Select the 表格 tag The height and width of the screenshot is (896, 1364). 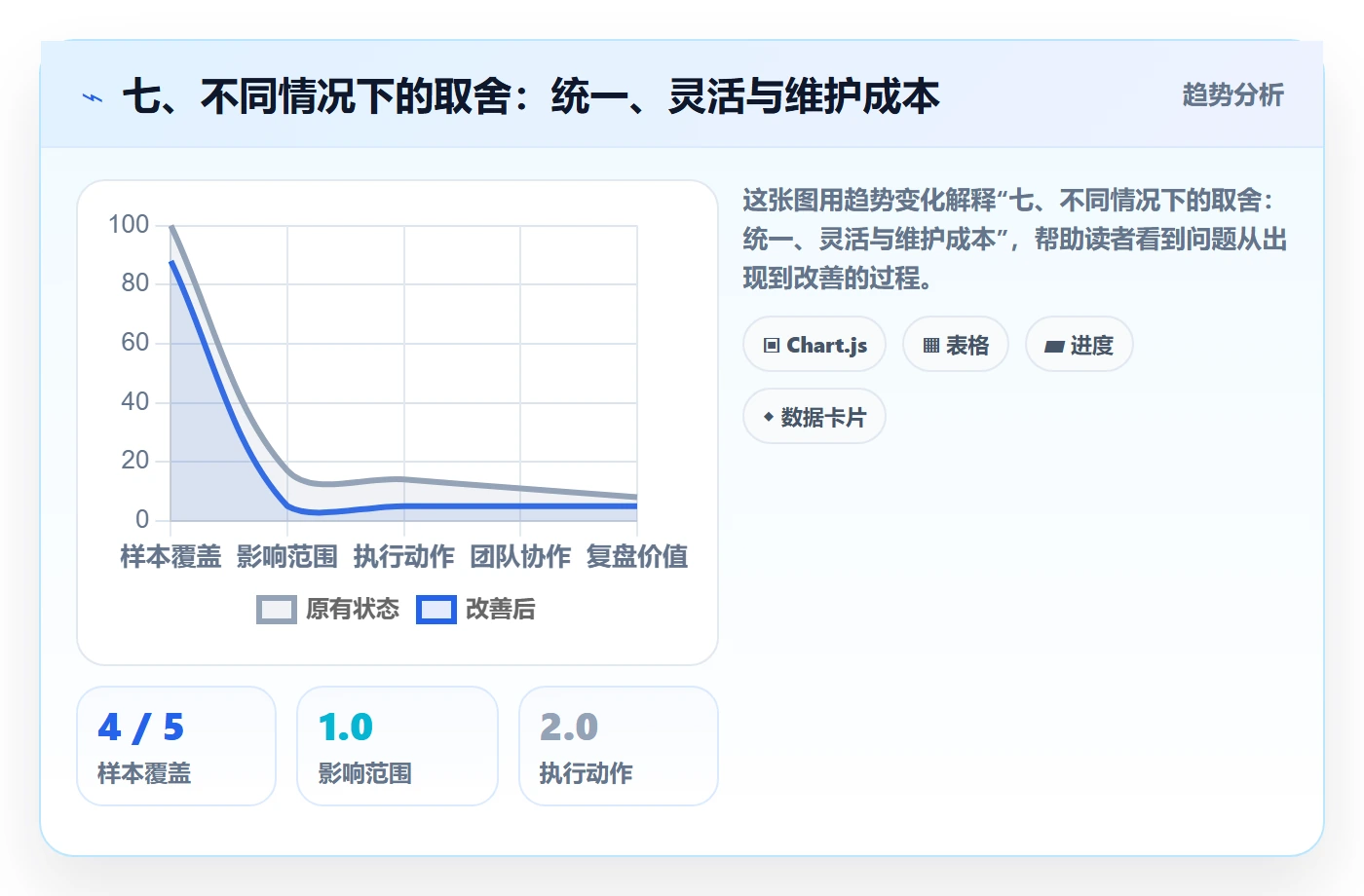[x=956, y=345]
